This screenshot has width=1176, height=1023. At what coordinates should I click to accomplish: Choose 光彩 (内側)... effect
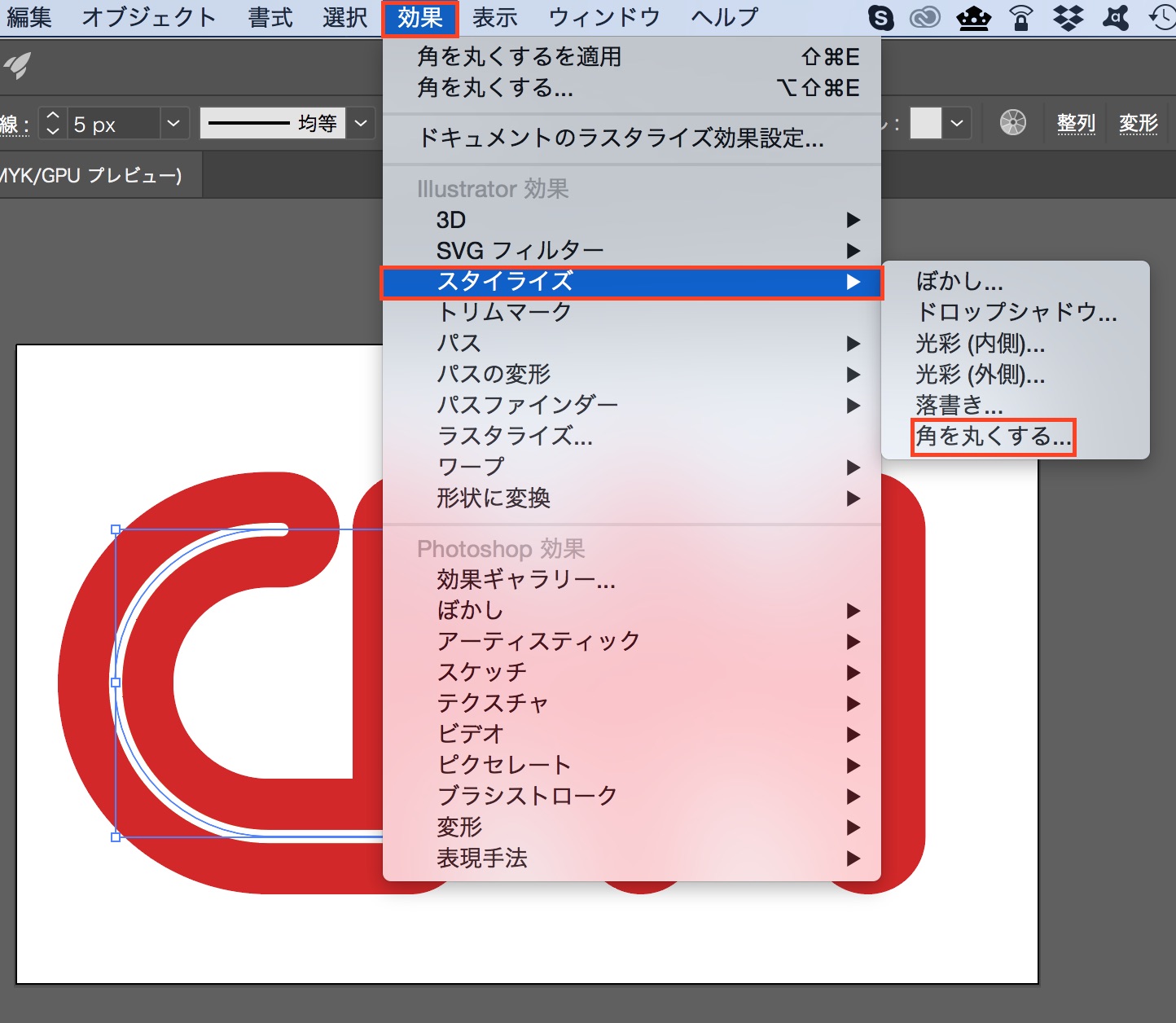pyautogui.click(x=1016, y=344)
